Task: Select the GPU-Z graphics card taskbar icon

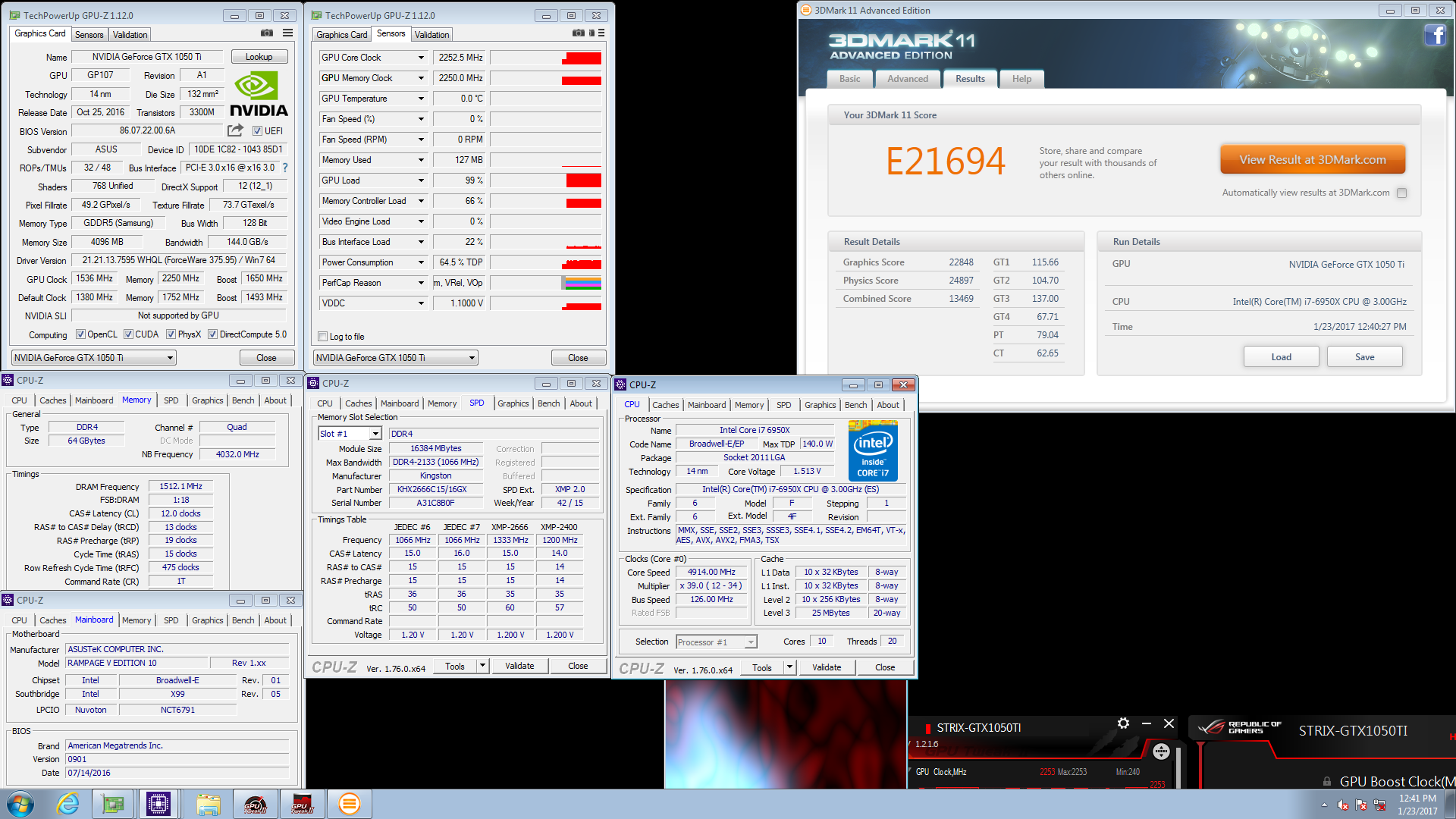Action: pos(113,804)
